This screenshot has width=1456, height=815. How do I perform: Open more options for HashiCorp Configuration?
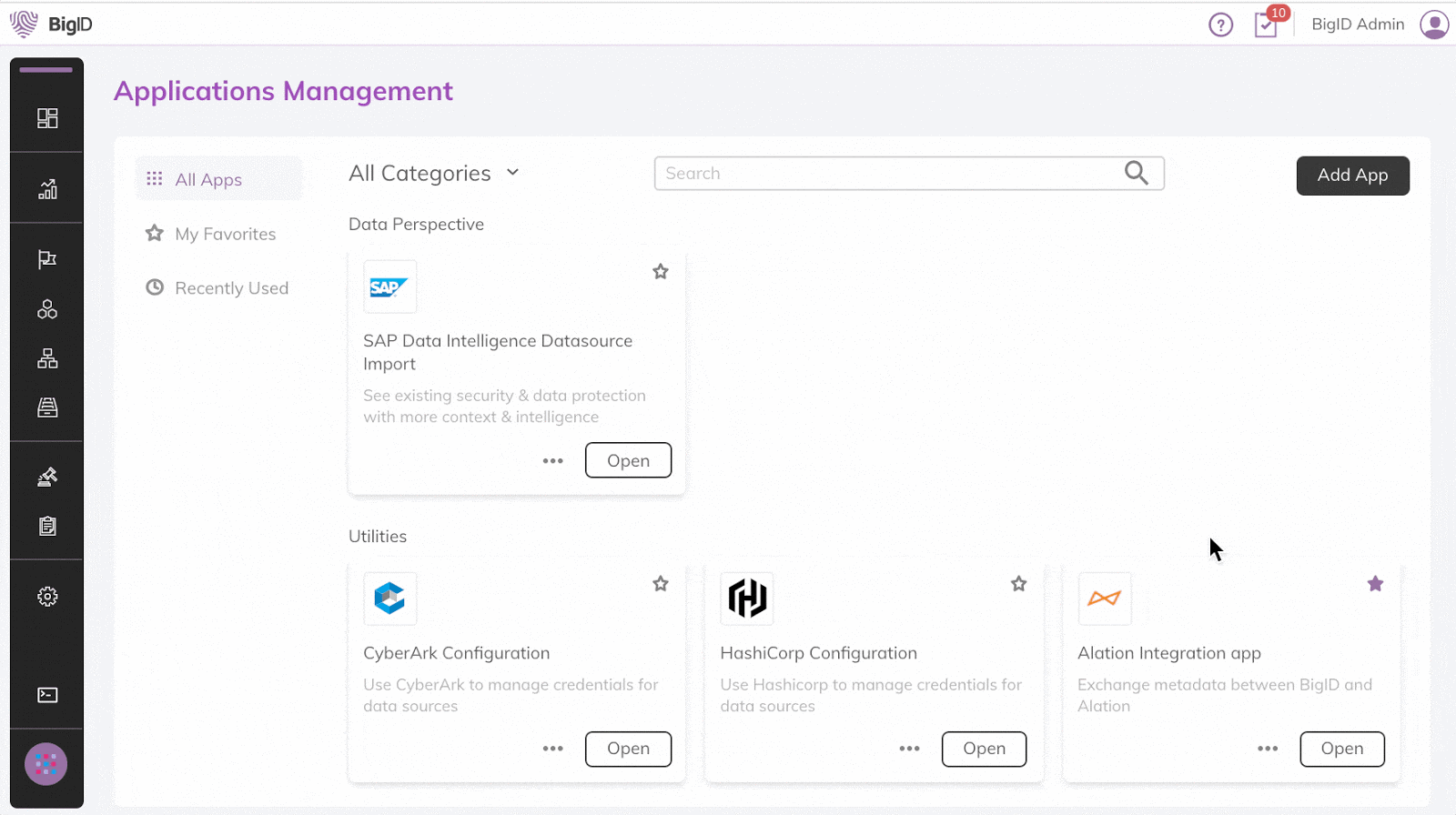tap(909, 749)
